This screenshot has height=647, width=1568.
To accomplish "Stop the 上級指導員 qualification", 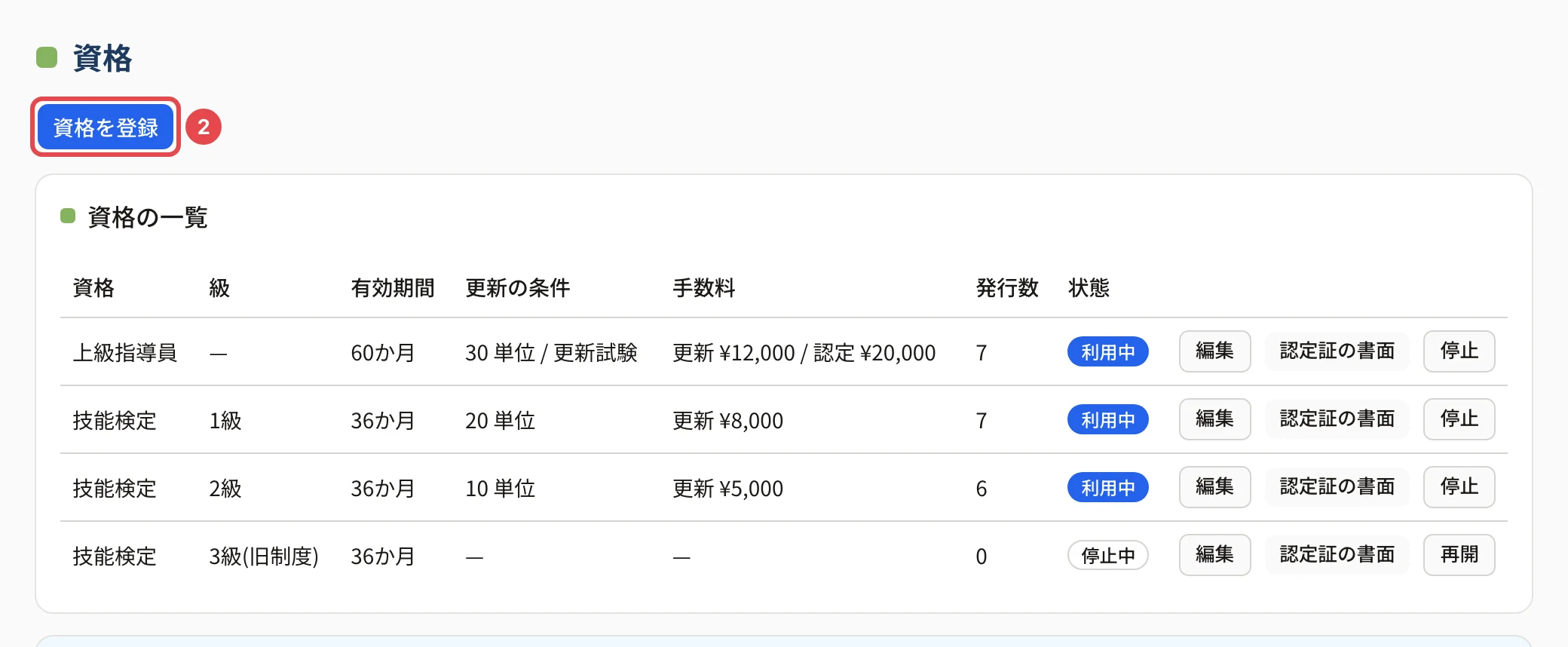I will pyautogui.click(x=1459, y=351).
